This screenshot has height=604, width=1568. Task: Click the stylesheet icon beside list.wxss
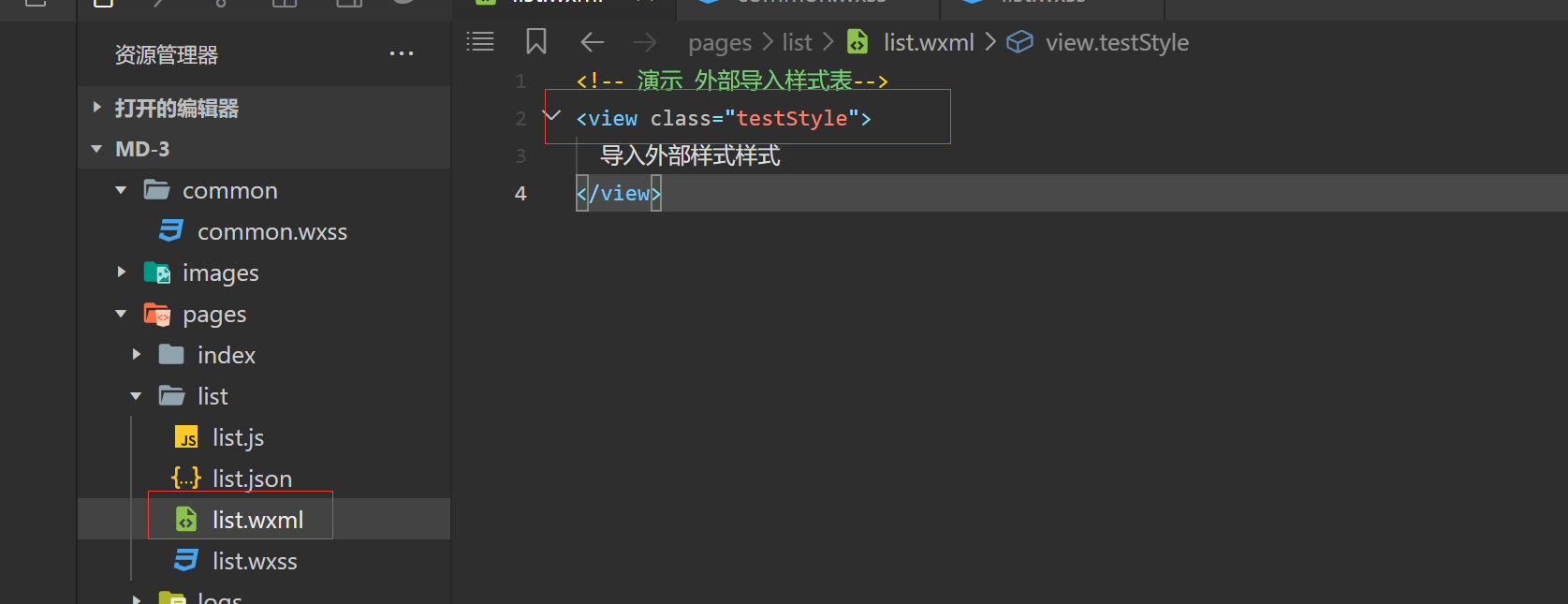tap(186, 561)
